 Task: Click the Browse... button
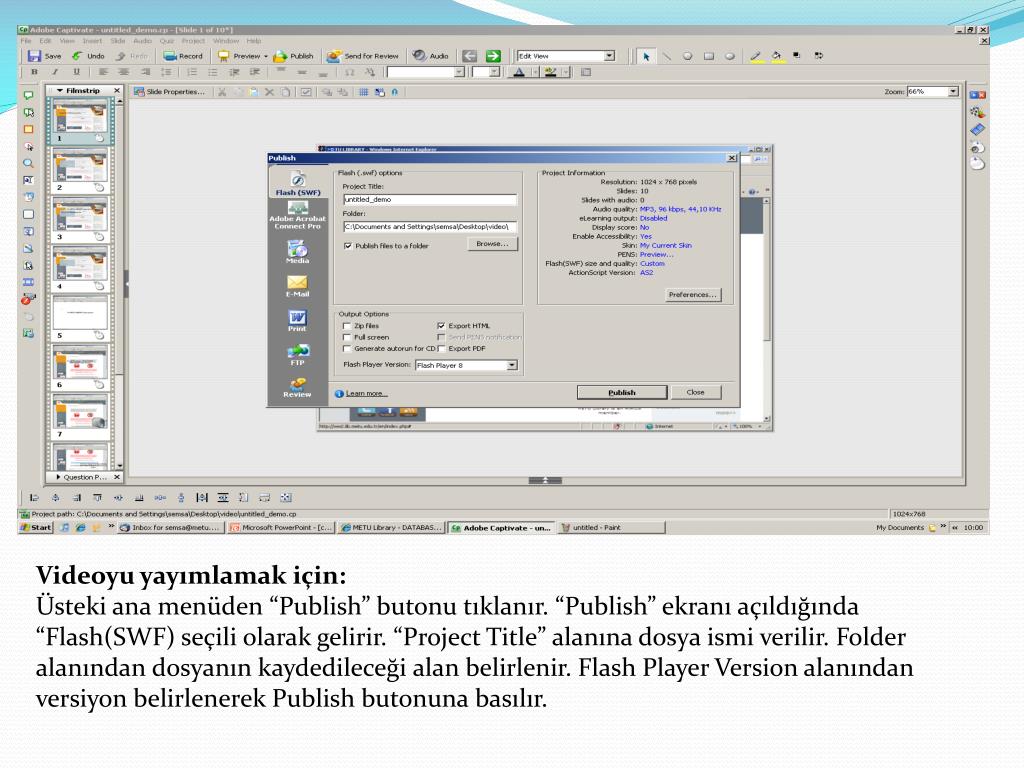coord(492,244)
